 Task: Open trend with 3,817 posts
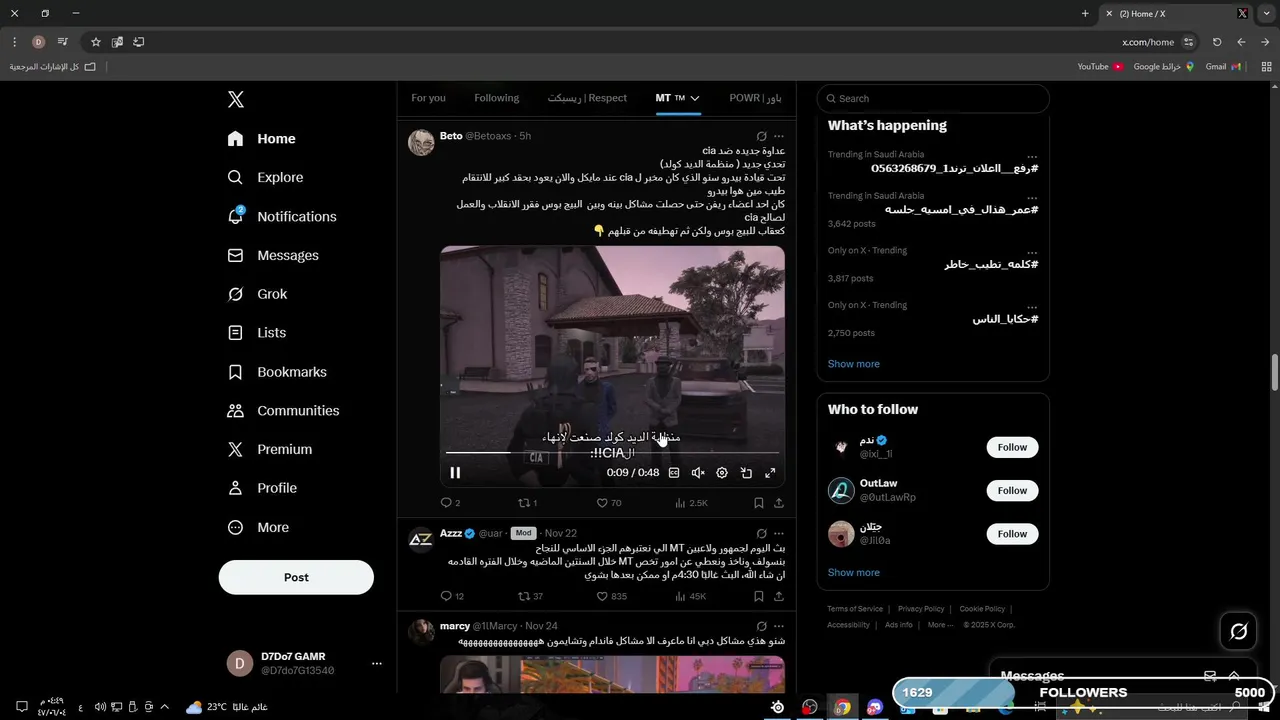pyautogui.click(x=933, y=264)
